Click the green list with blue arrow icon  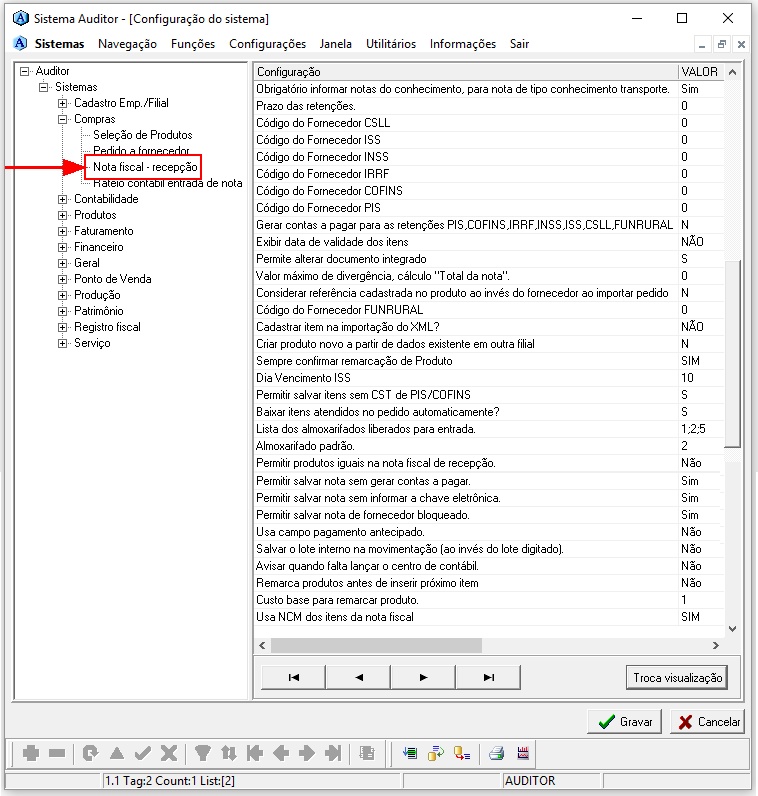coord(410,753)
